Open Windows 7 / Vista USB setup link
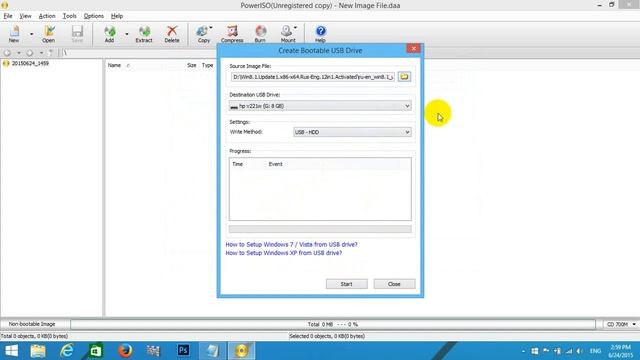The image size is (640, 360). (291, 244)
